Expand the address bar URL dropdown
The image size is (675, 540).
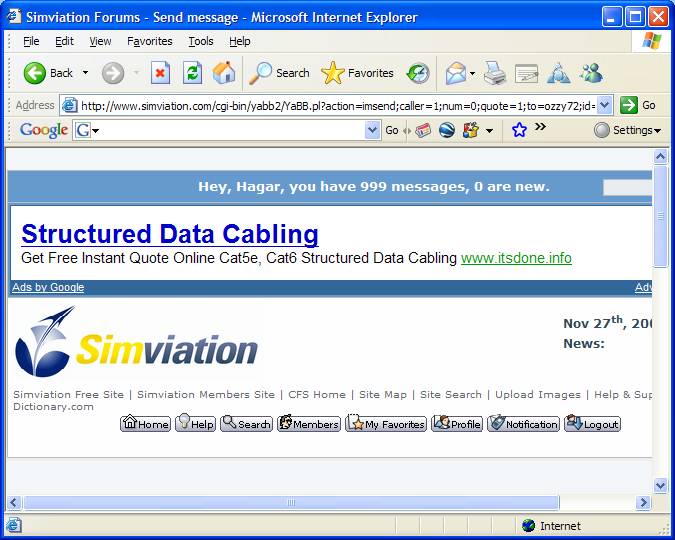tap(604, 105)
